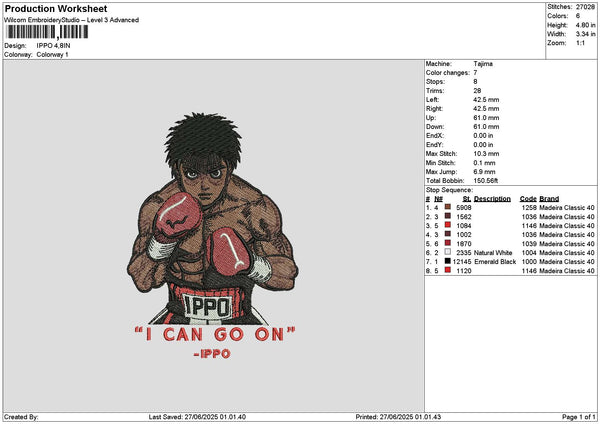Click the Right value 42.5 mm
This screenshot has width=600, height=424.
coord(486,109)
